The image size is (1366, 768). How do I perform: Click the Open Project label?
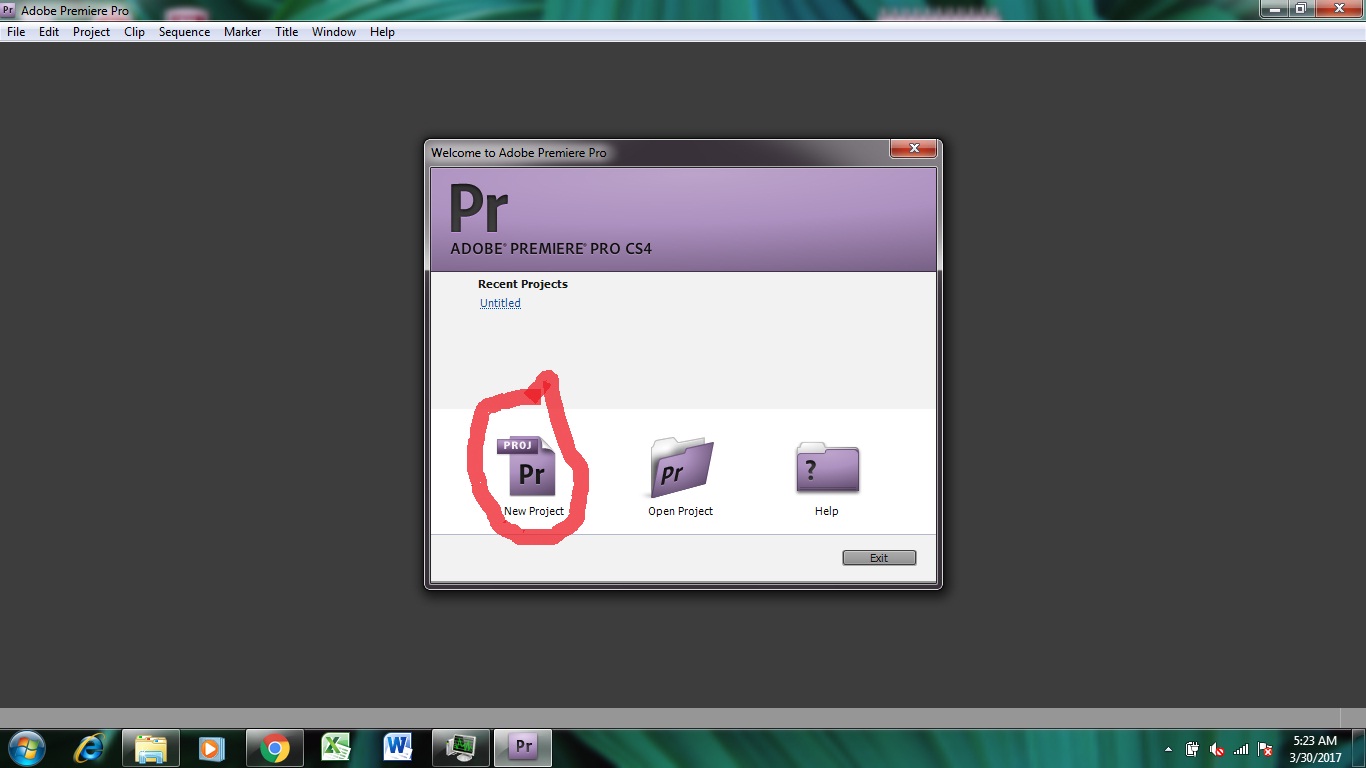click(x=681, y=511)
